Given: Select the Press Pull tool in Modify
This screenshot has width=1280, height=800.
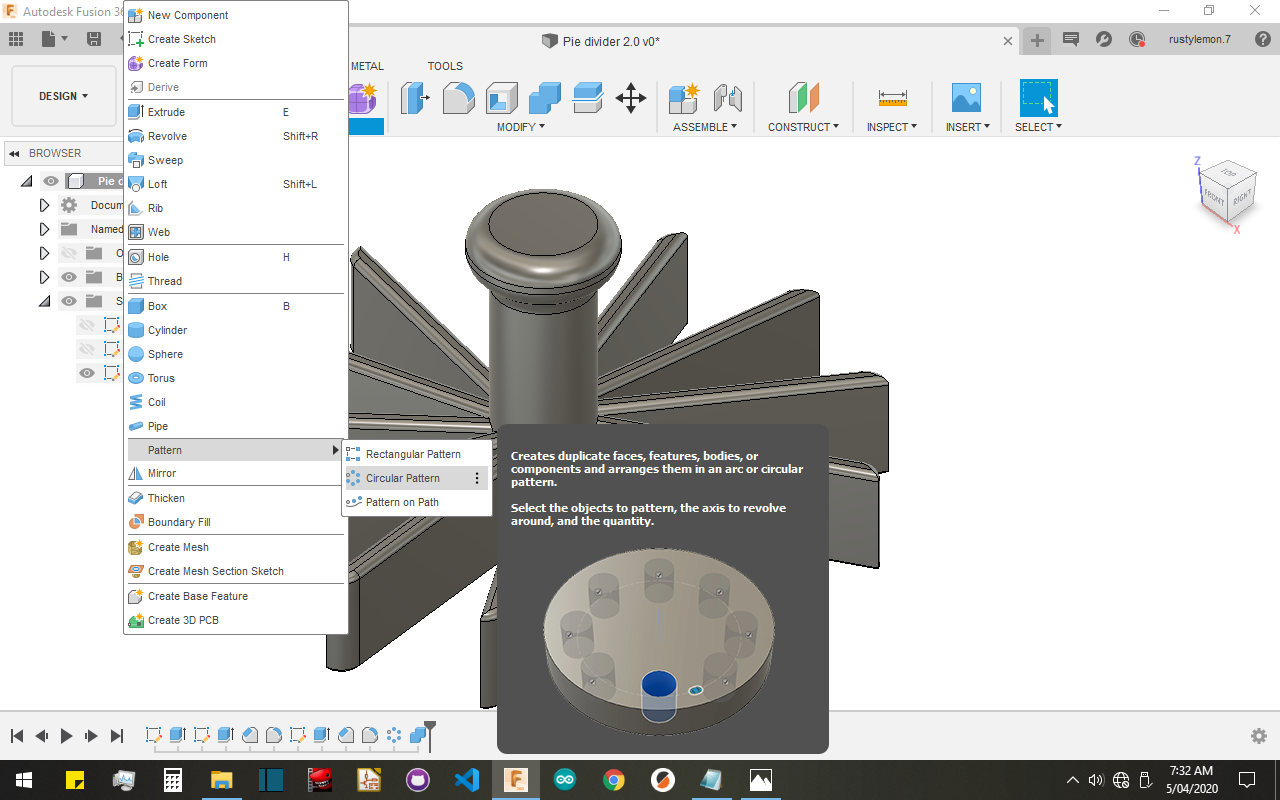Looking at the screenshot, I should [x=415, y=98].
